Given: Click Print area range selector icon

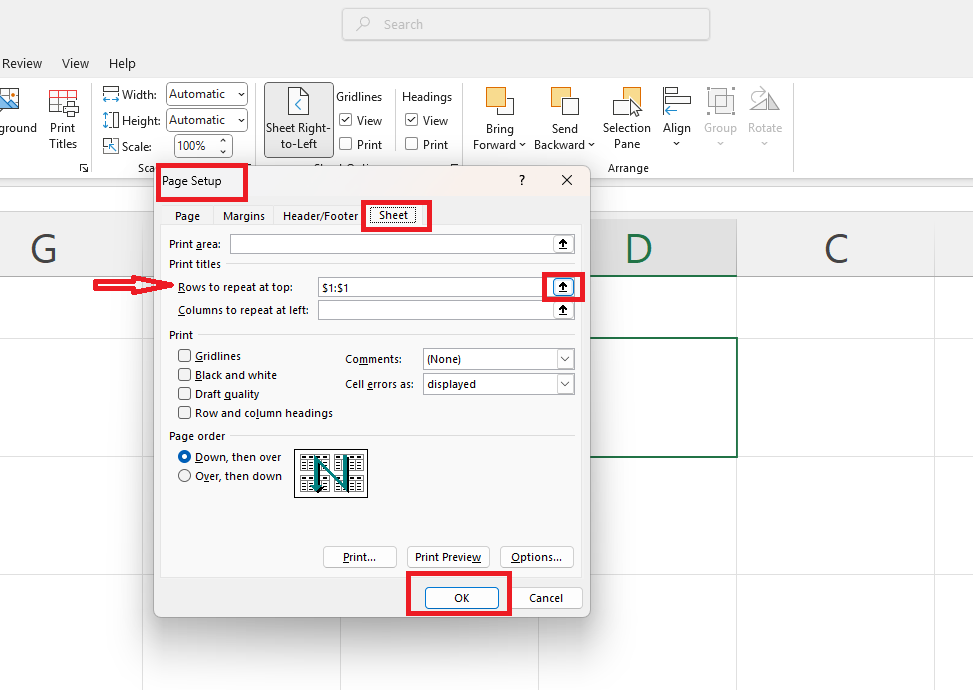Looking at the screenshot, I should pos(563,244).
